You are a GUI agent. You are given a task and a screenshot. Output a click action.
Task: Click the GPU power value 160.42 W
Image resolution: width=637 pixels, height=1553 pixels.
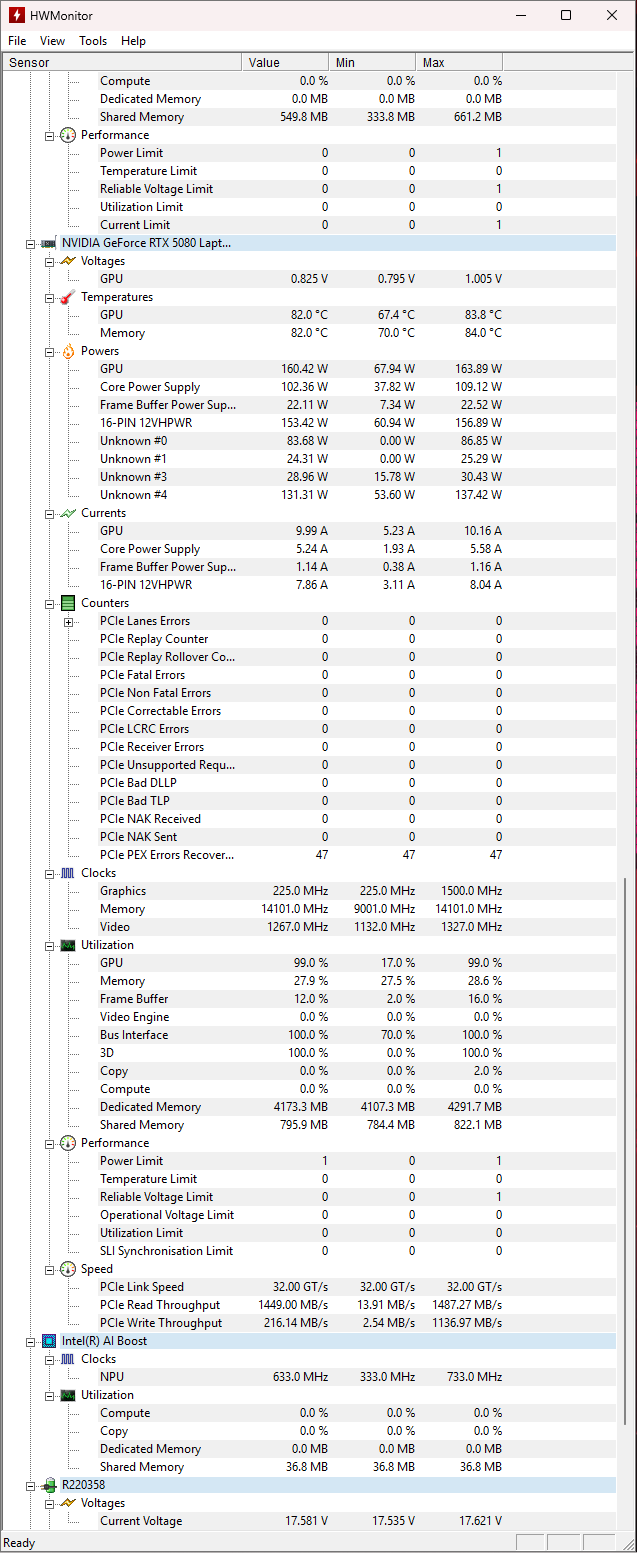coord(304,369)
